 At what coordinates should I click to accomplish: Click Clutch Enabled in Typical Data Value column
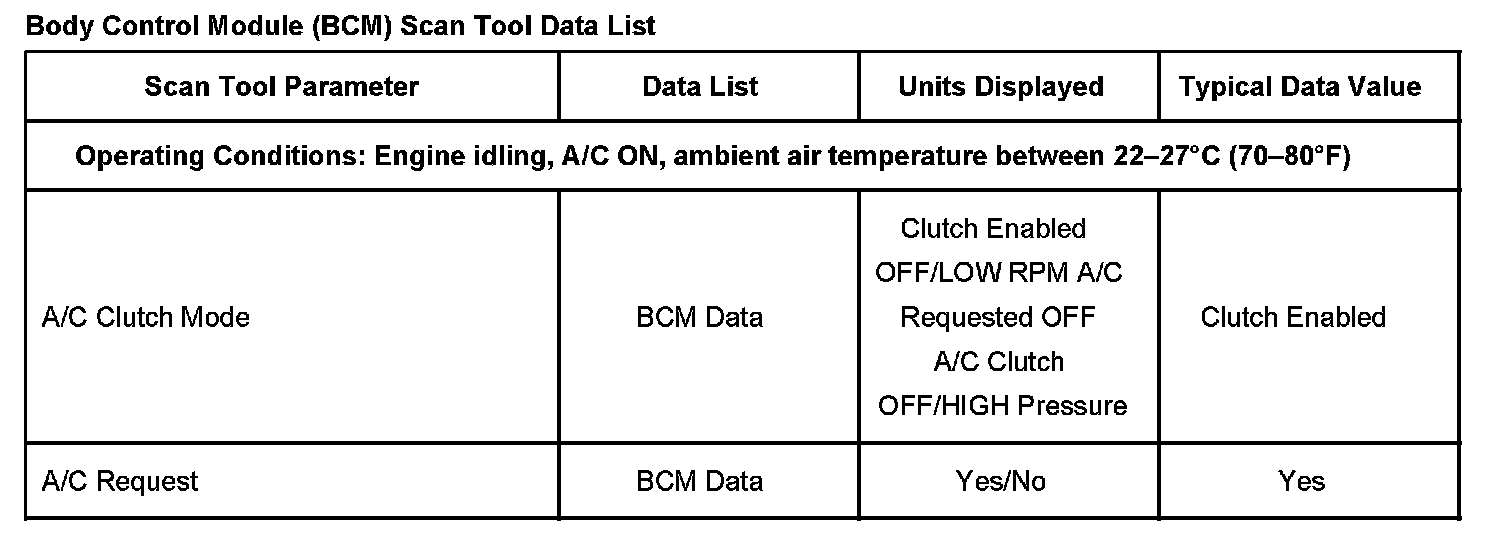[1293, 318]
